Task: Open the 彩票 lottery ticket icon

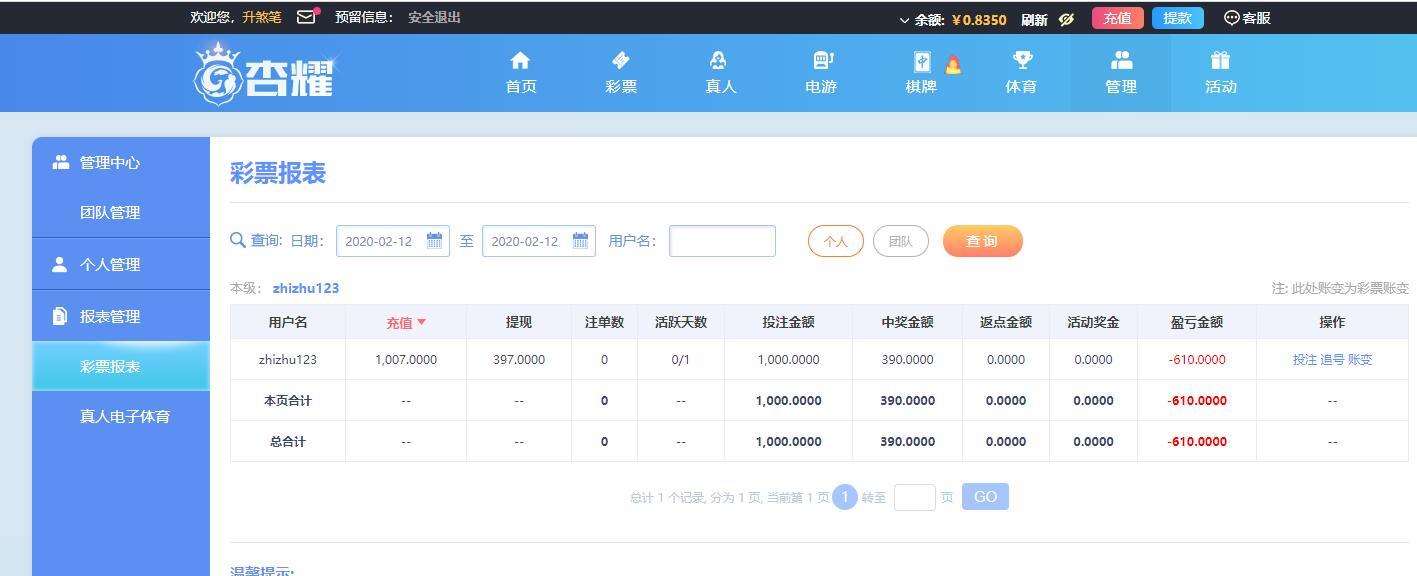Action: (620, 61)
